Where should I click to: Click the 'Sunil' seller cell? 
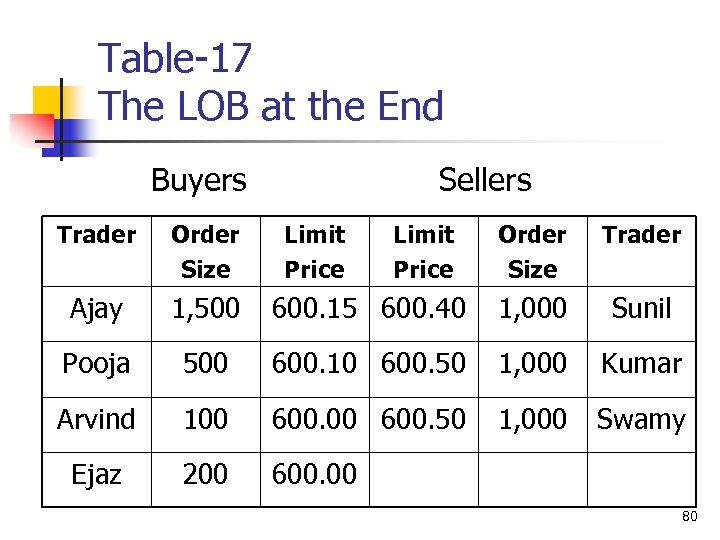[641, 309]
